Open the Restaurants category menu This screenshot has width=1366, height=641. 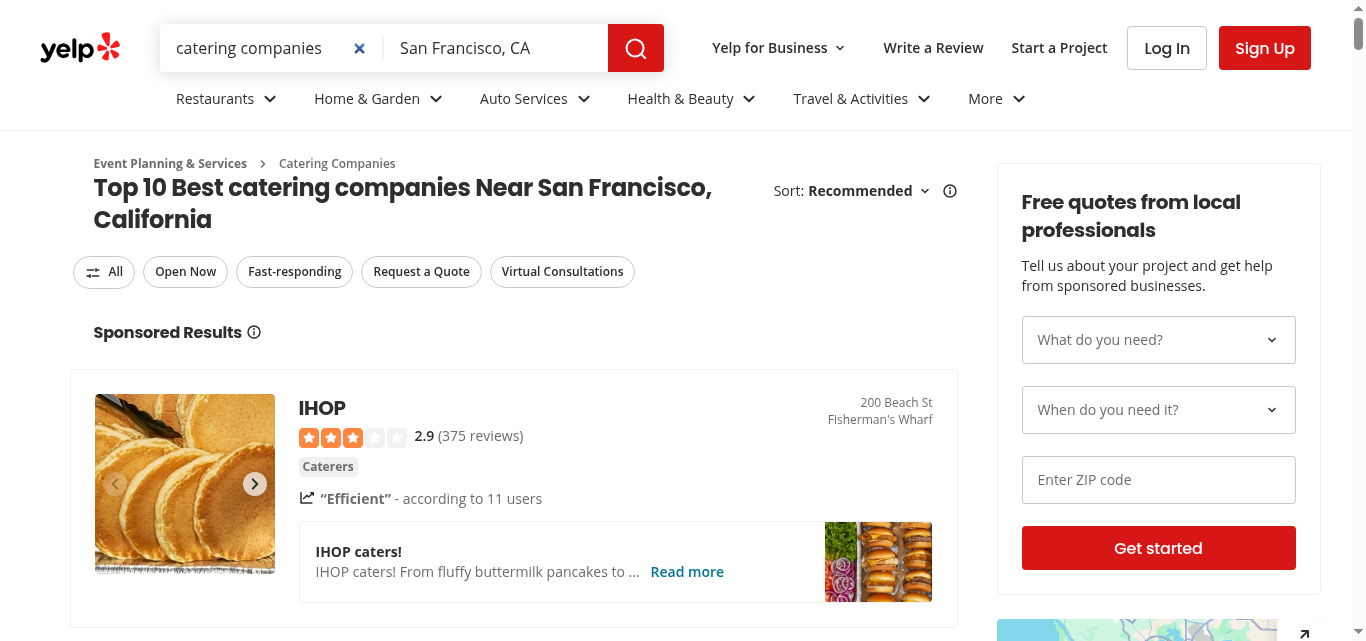(x=226, y=99)
